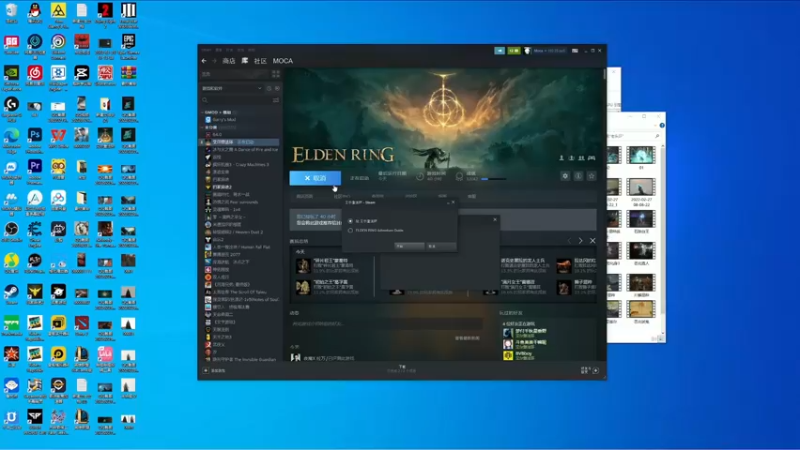The image size is (800, 450).
Task: Click the first achievement thumbnail under 今天
Action: point(303,265)
